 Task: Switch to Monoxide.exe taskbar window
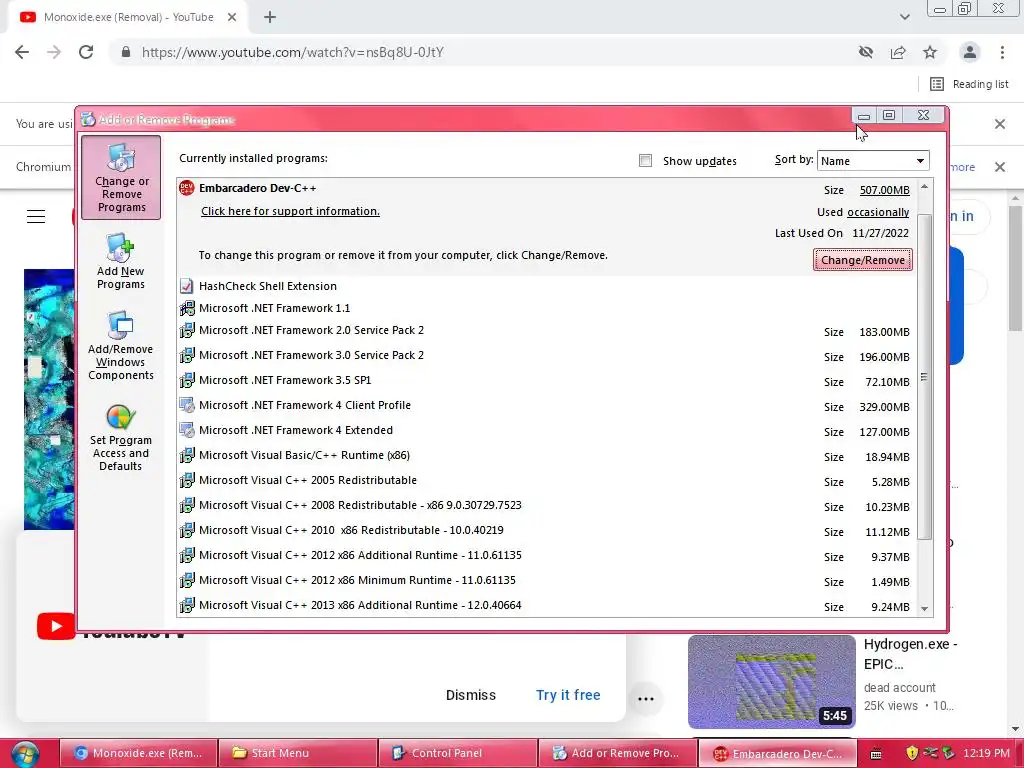click(x=138, y=753)
